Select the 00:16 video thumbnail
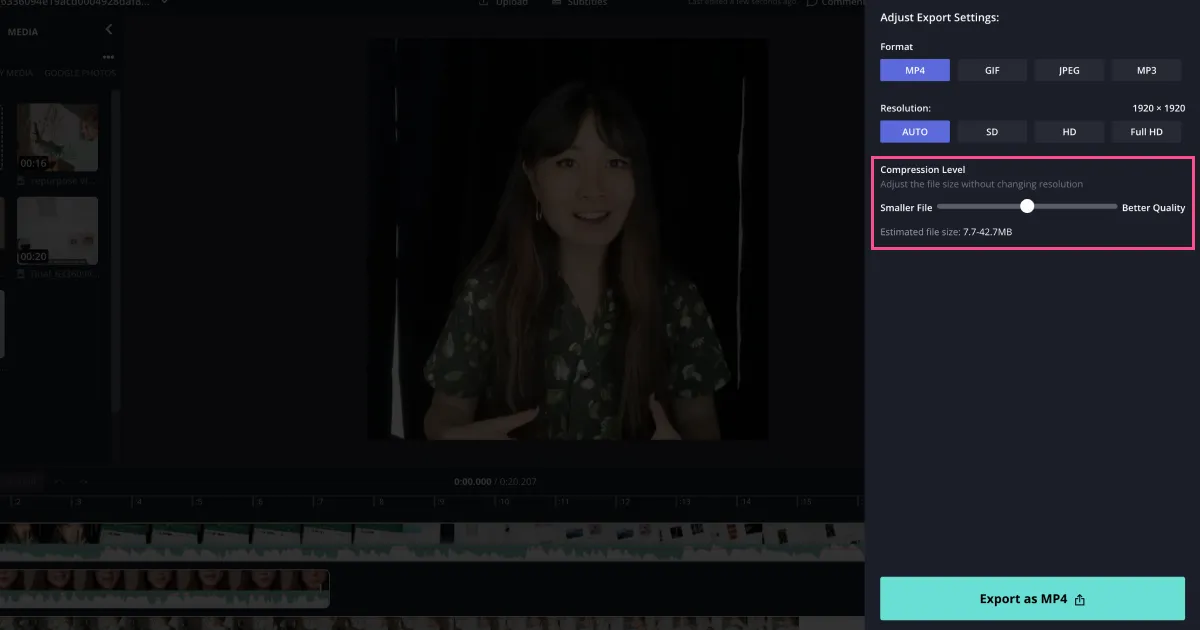This screenshot has width=1200, height=630. [57, 137]
